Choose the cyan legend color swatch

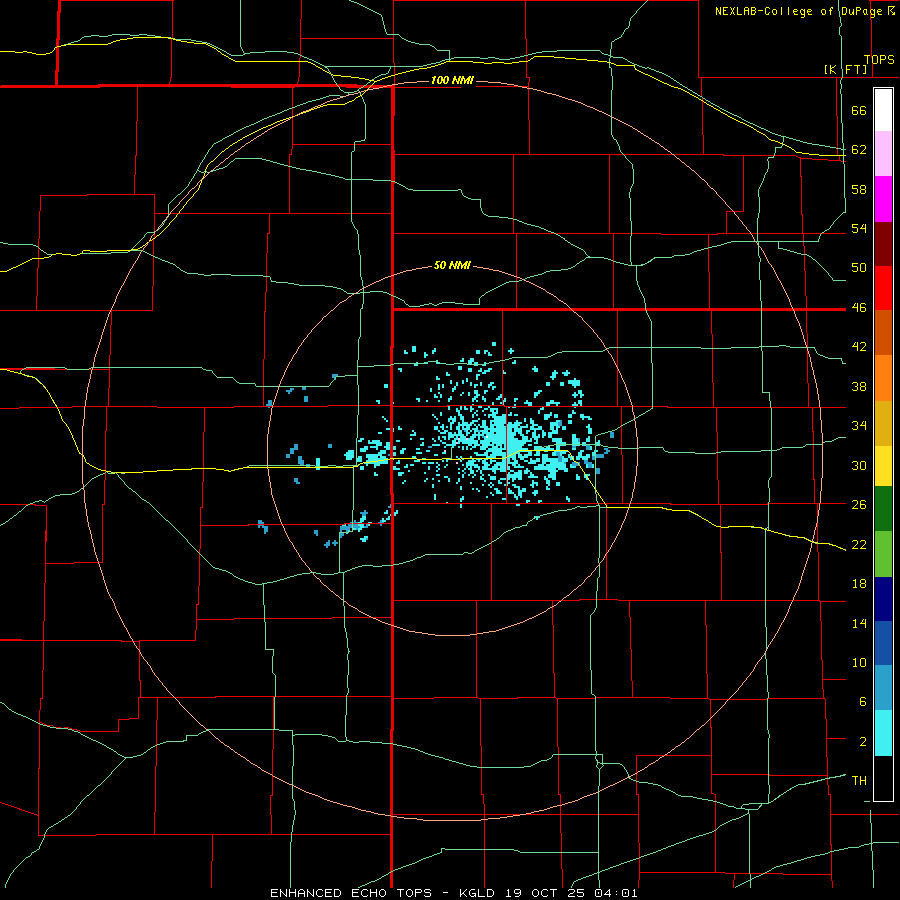pyautogui.click(x=883, y=733)
